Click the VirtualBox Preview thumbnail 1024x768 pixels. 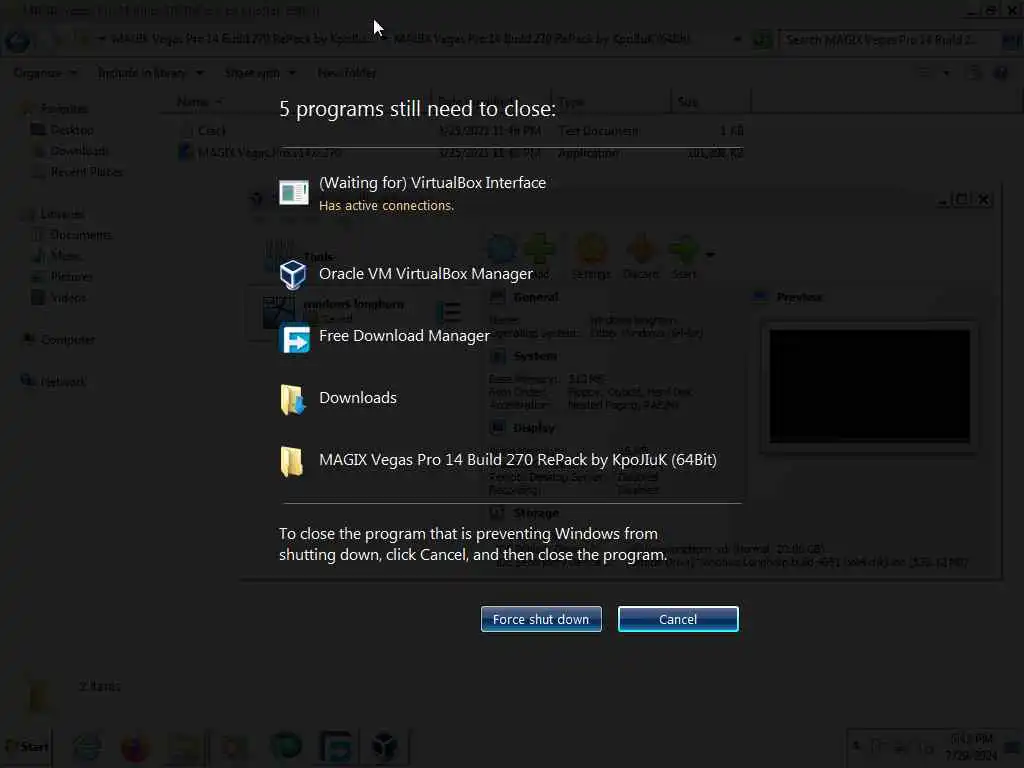[869, 386]
